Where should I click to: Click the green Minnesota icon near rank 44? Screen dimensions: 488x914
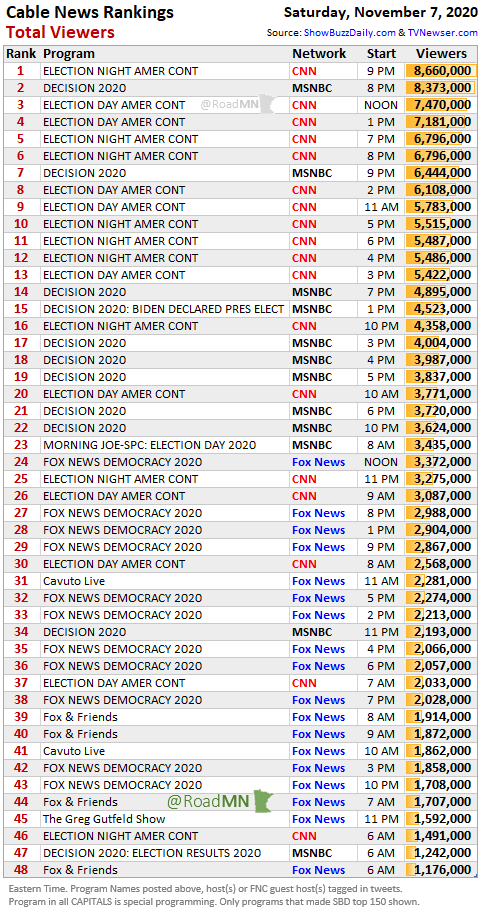click(264, 801)
